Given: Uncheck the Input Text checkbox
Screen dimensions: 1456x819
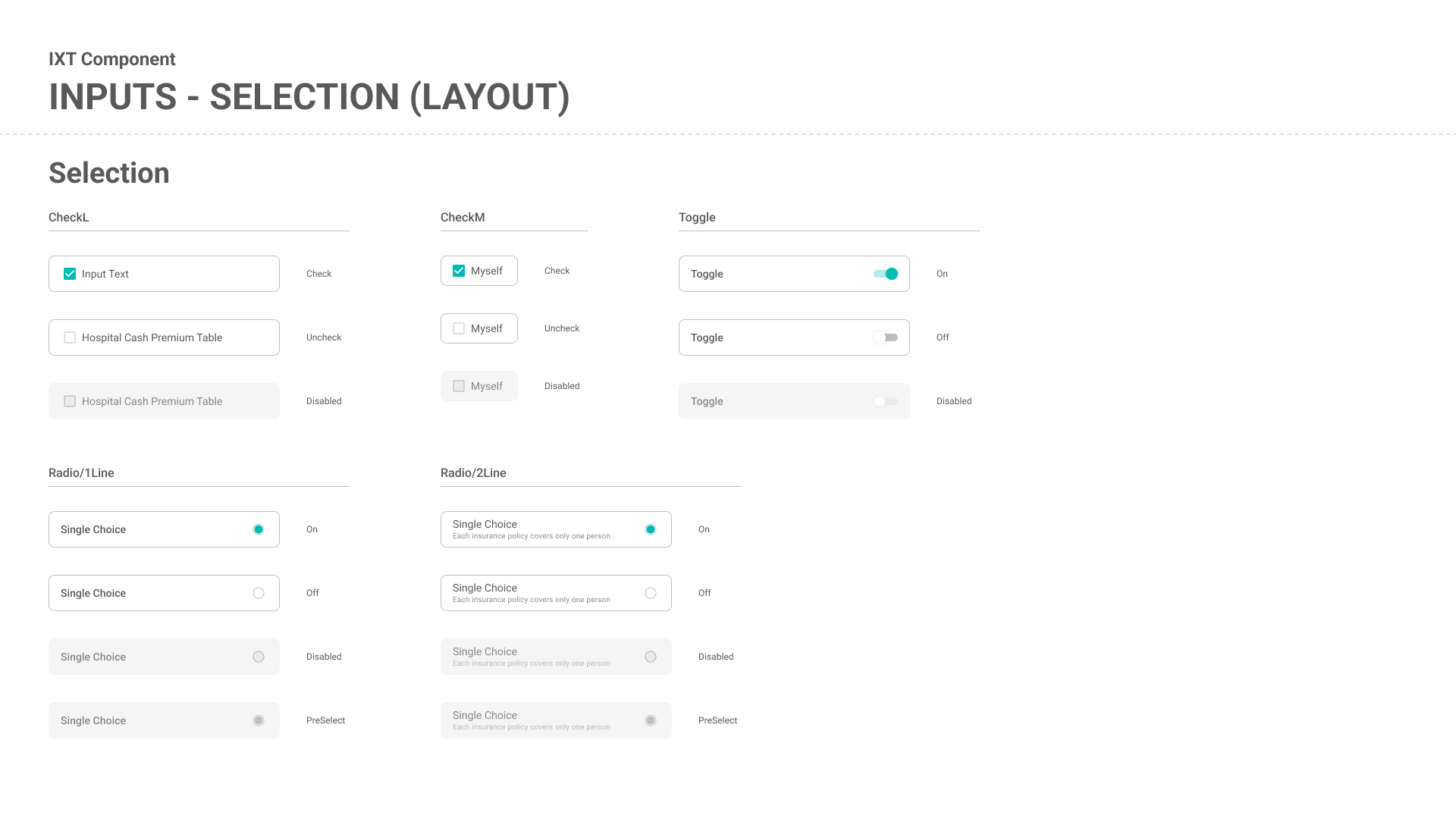Looking at the screenshot, I should 70,274.
